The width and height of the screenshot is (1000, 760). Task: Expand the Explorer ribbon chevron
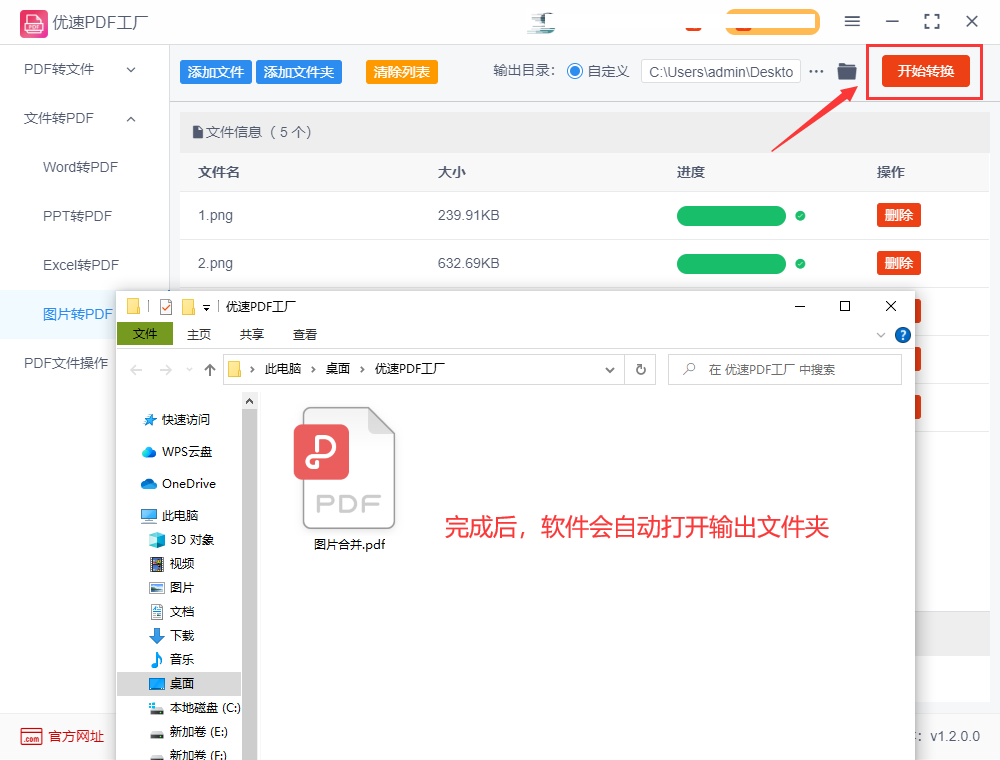(881, 335)
